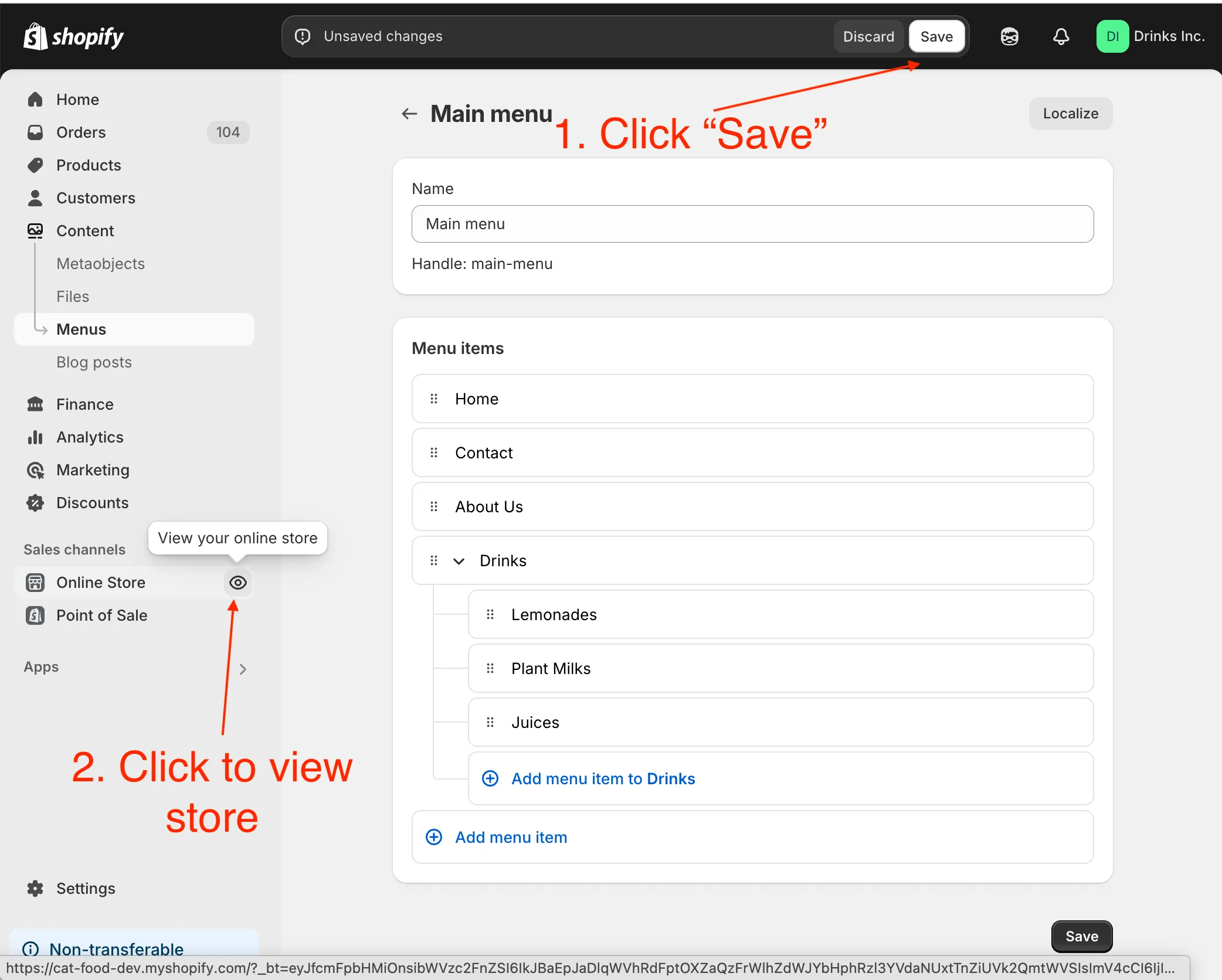Screen dimensions: 1222x980
Task: Select the Discounts icon
Action: click(x=35, y=502)
